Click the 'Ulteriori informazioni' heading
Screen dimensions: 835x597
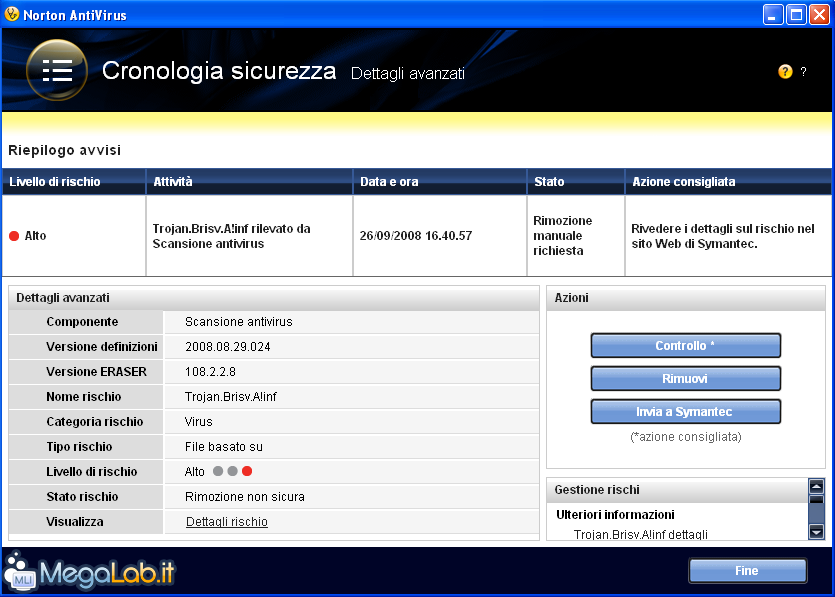(615, 514)
